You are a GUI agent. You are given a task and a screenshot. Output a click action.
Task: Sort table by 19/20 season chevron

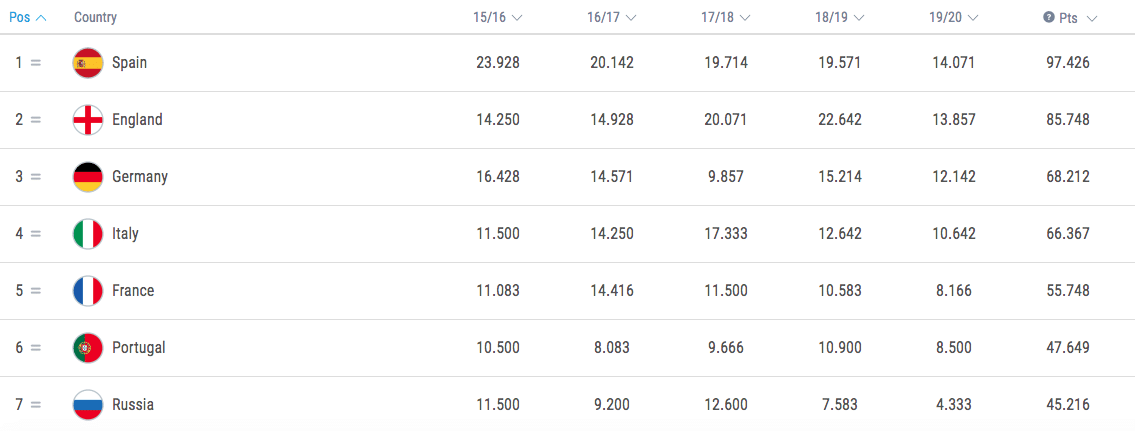point(973,18)
